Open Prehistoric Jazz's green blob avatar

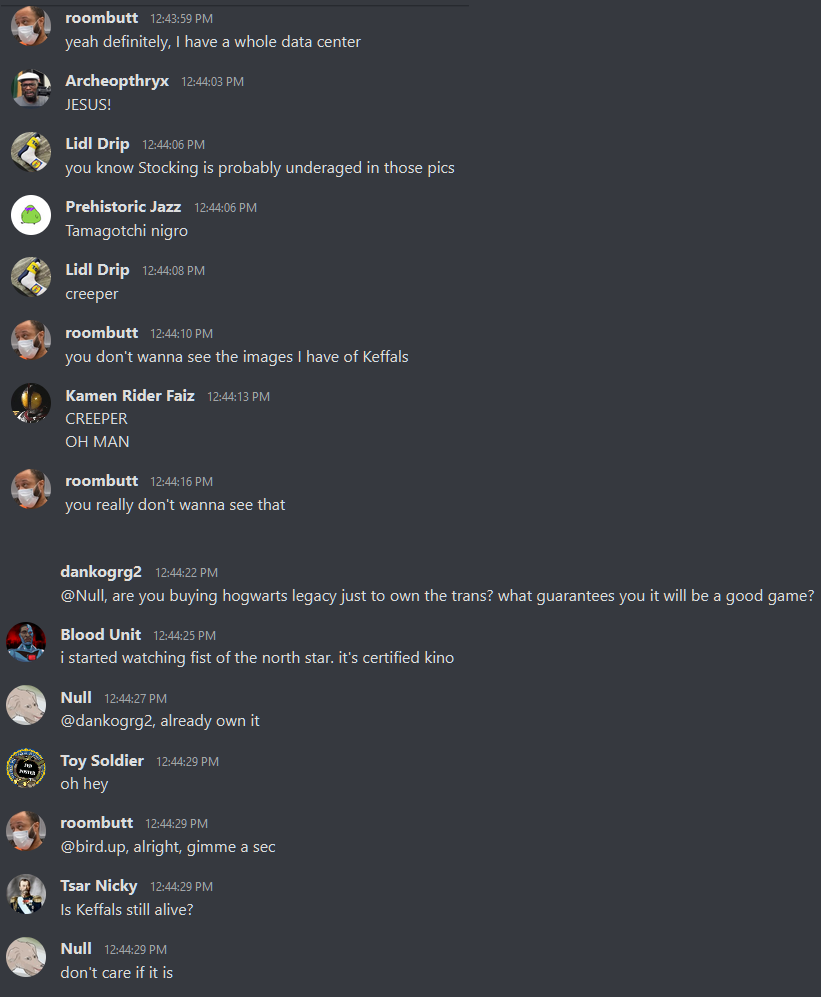coord(31,215)
